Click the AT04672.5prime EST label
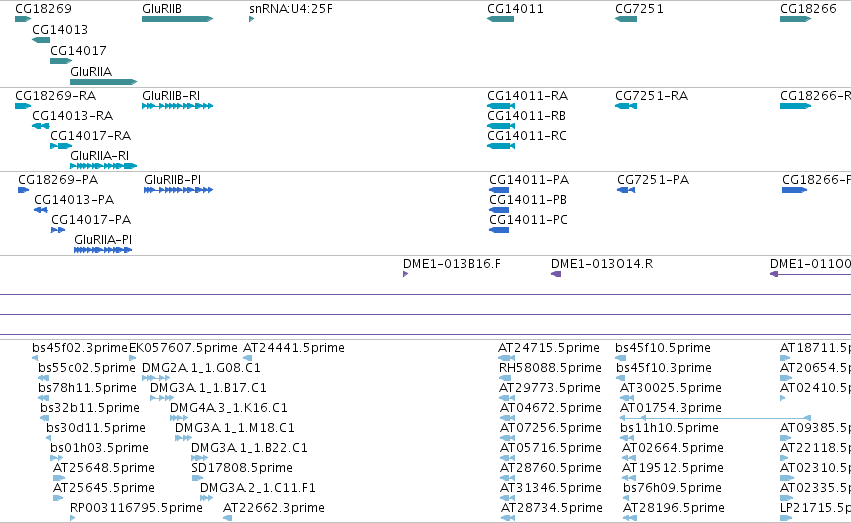This screenshot has height=523, width=851. [x=551, y=408]
